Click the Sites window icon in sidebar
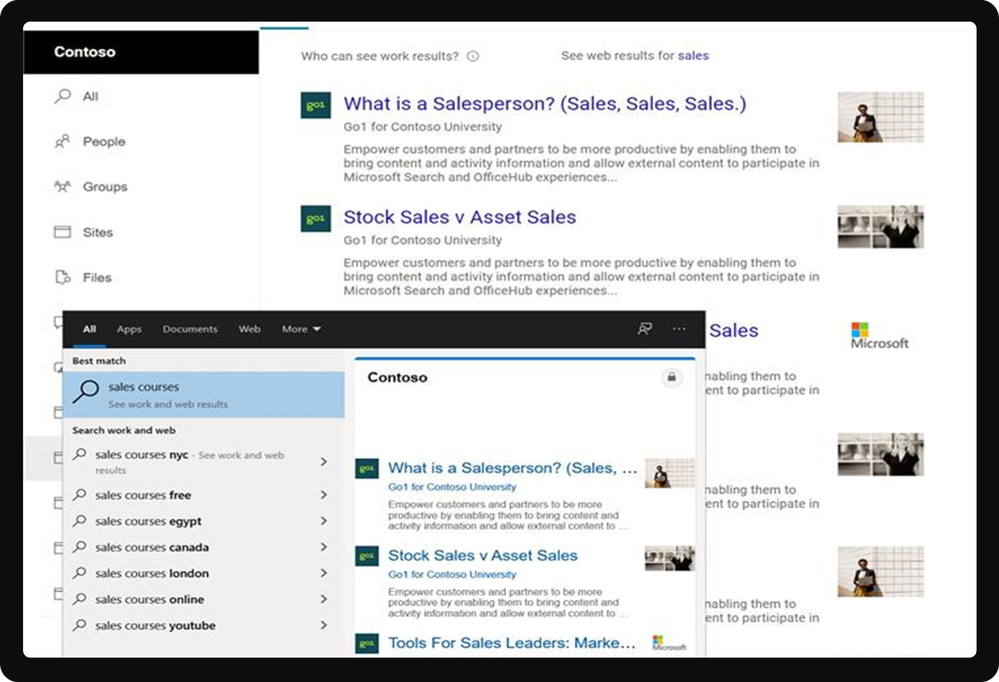This screenshot has height=682, width=999. pos(62,232)
